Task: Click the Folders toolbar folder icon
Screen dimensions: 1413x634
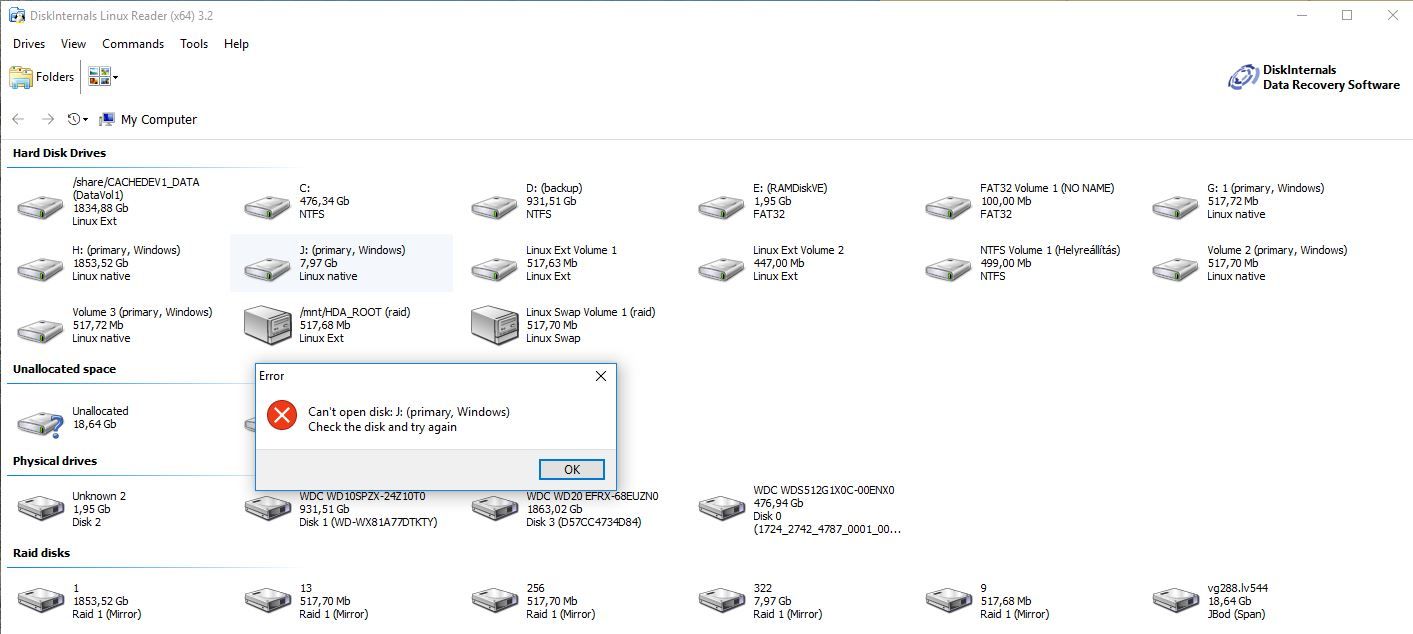Action: tap(21, 77)
